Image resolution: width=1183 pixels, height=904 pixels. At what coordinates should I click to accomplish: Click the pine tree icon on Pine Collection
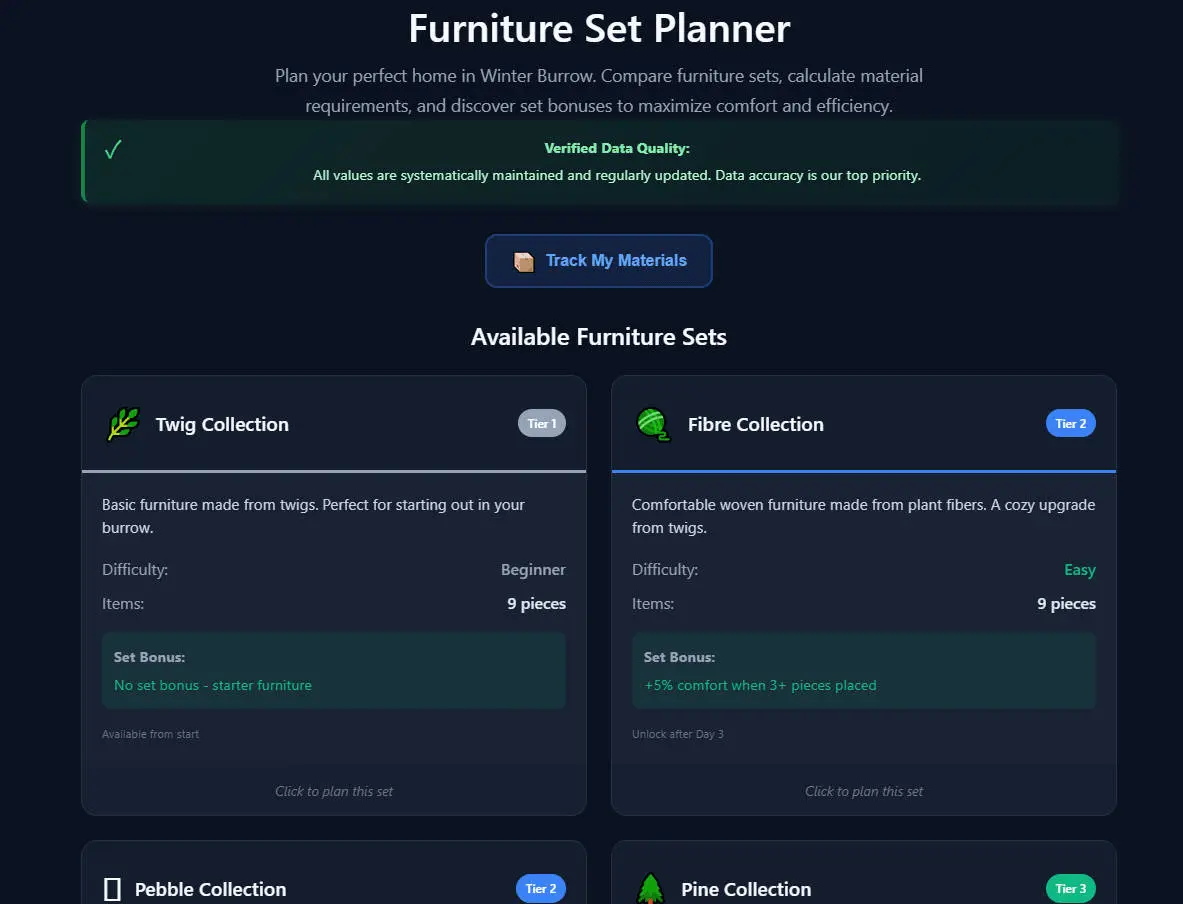(x=650, y=888)
